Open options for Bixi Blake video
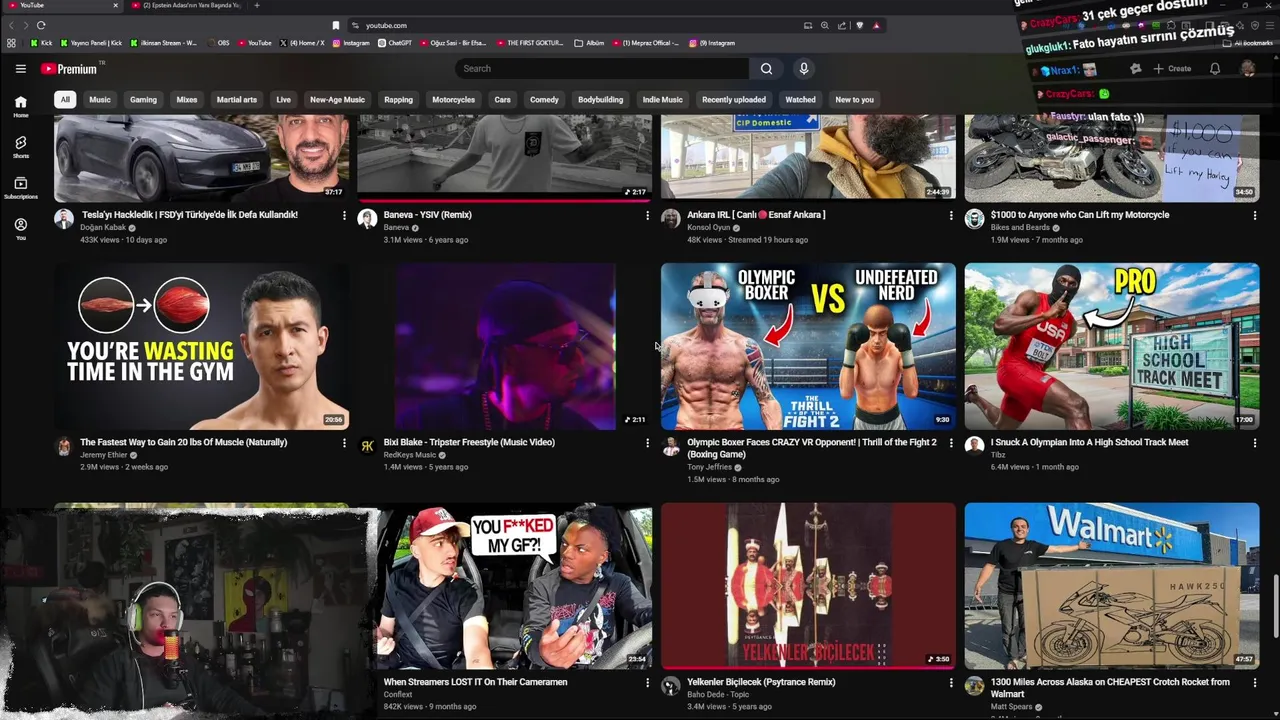1280x720 pixels. [x=647, y=442]
